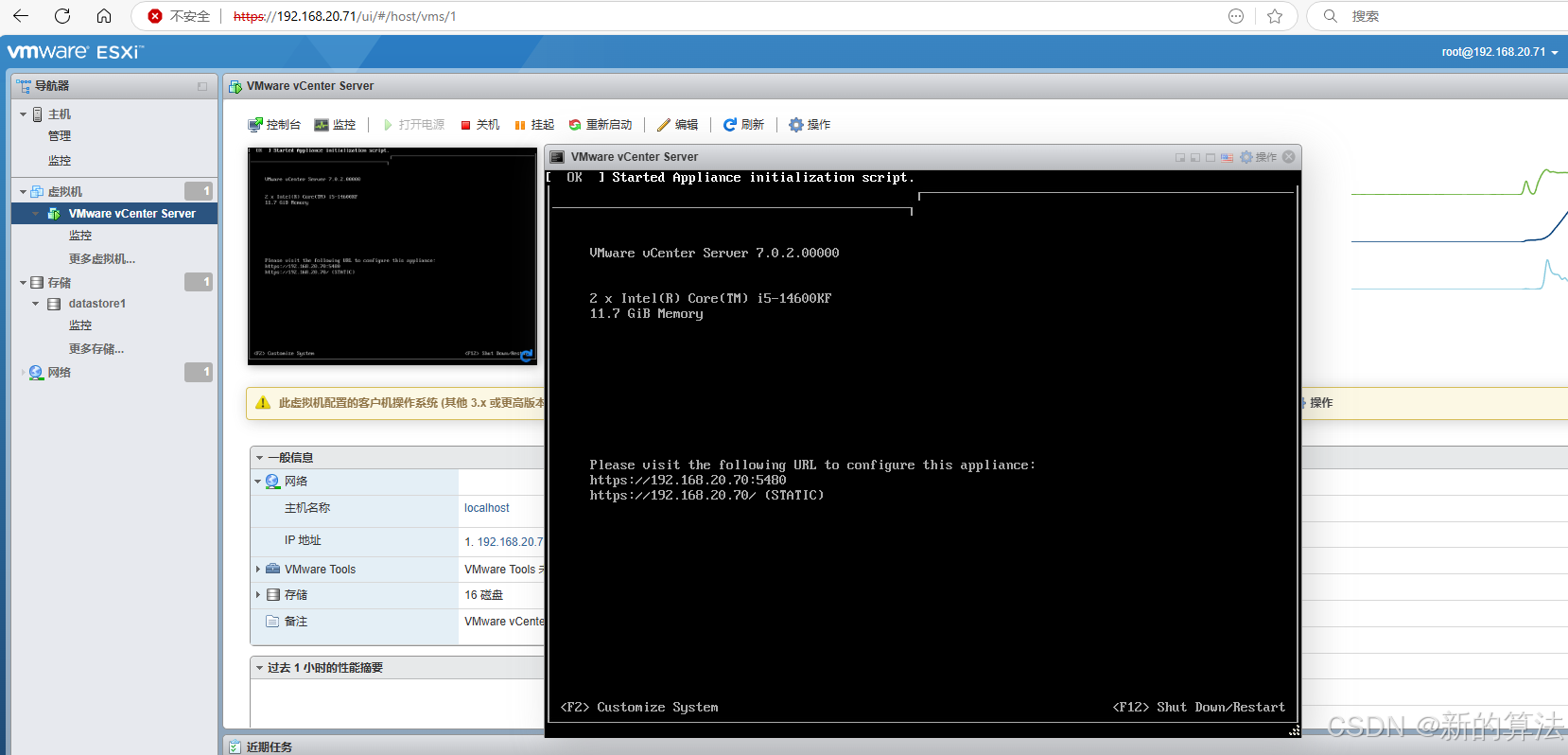Click the 监控 toolbar button
Screen dimensions: 1568x755
335,125
